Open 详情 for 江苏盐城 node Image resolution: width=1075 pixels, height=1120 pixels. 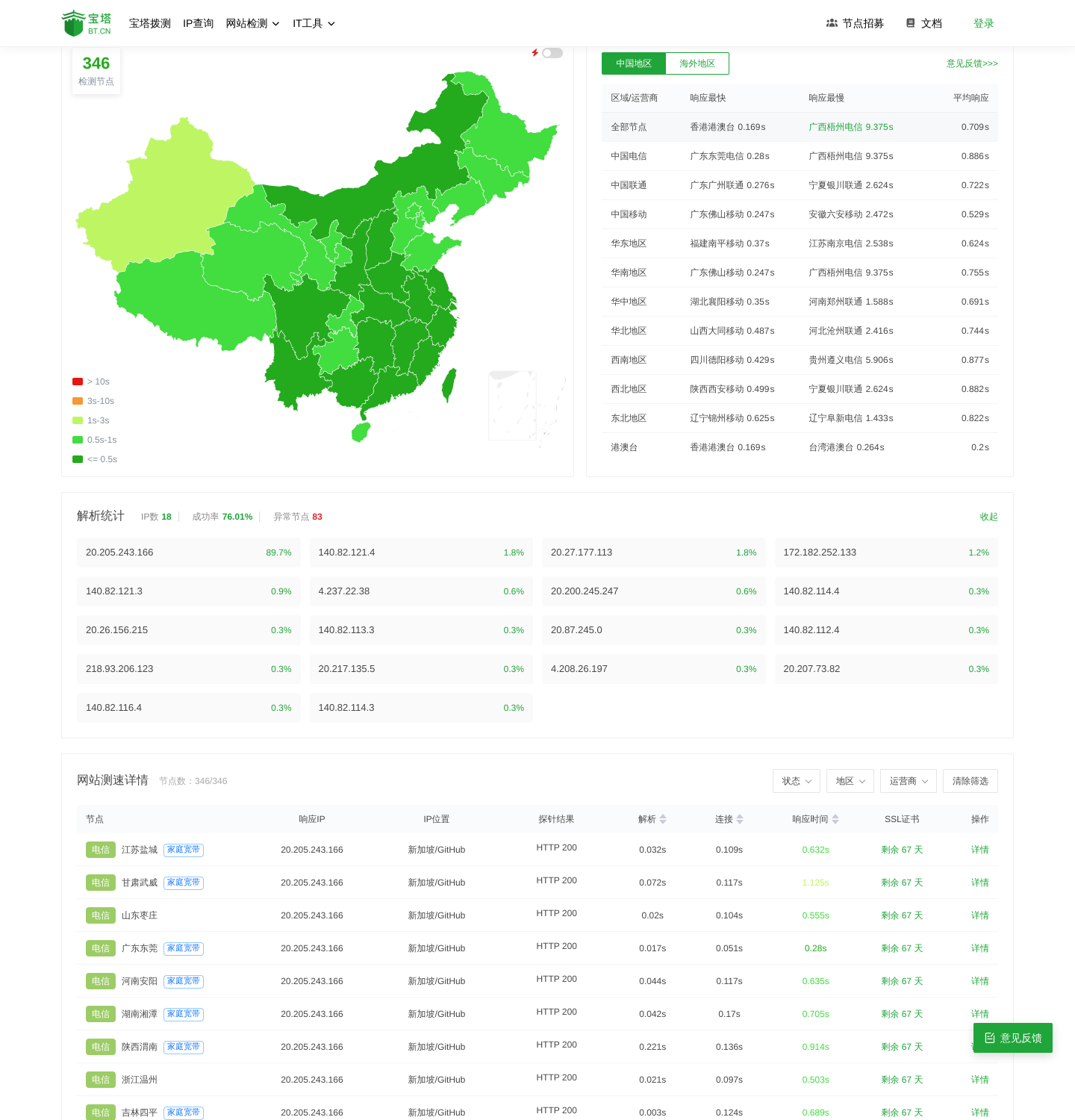point(980,850)
